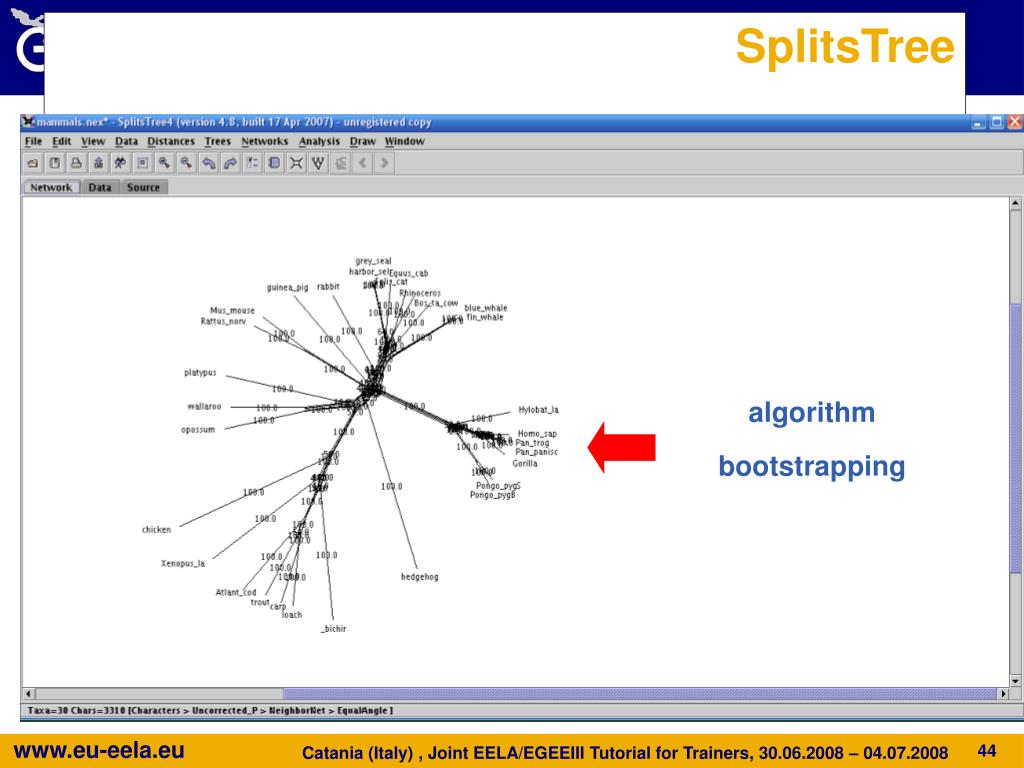Click the Find (binoculars) toolbar icon
The image size is (1024, 768).
(x=120, y=163)
